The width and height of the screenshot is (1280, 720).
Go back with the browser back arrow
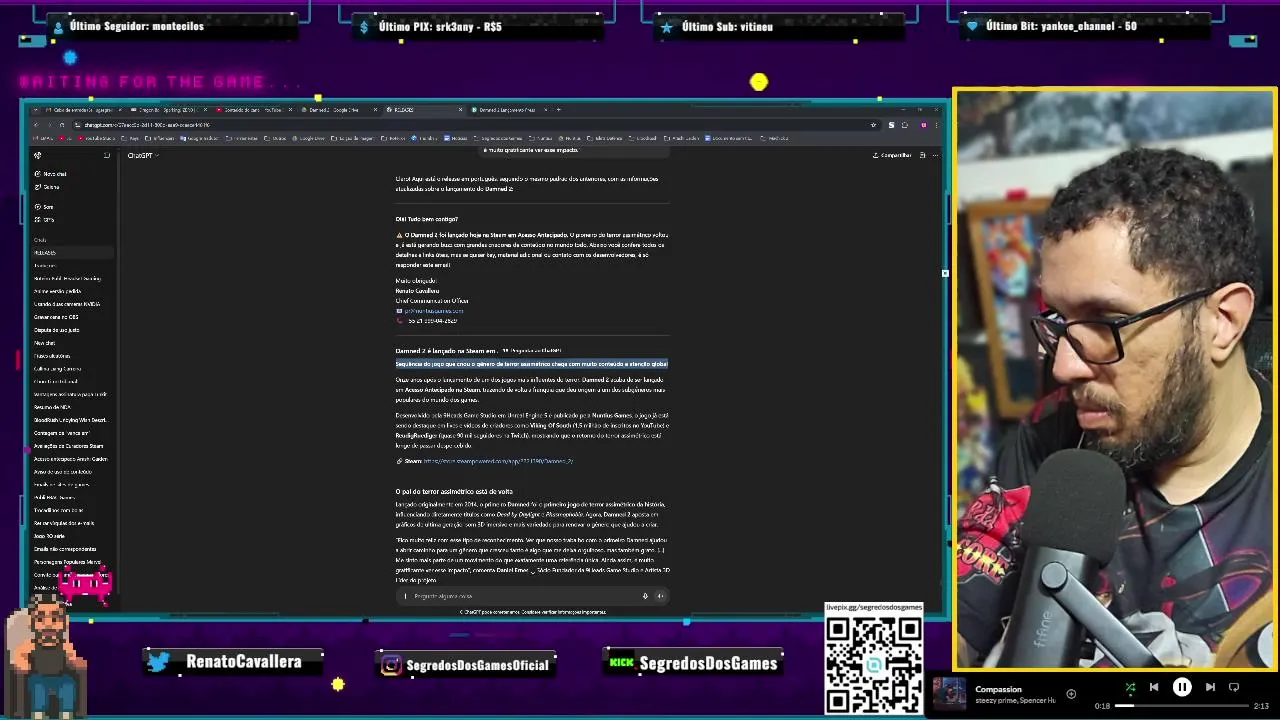point(35,125)
